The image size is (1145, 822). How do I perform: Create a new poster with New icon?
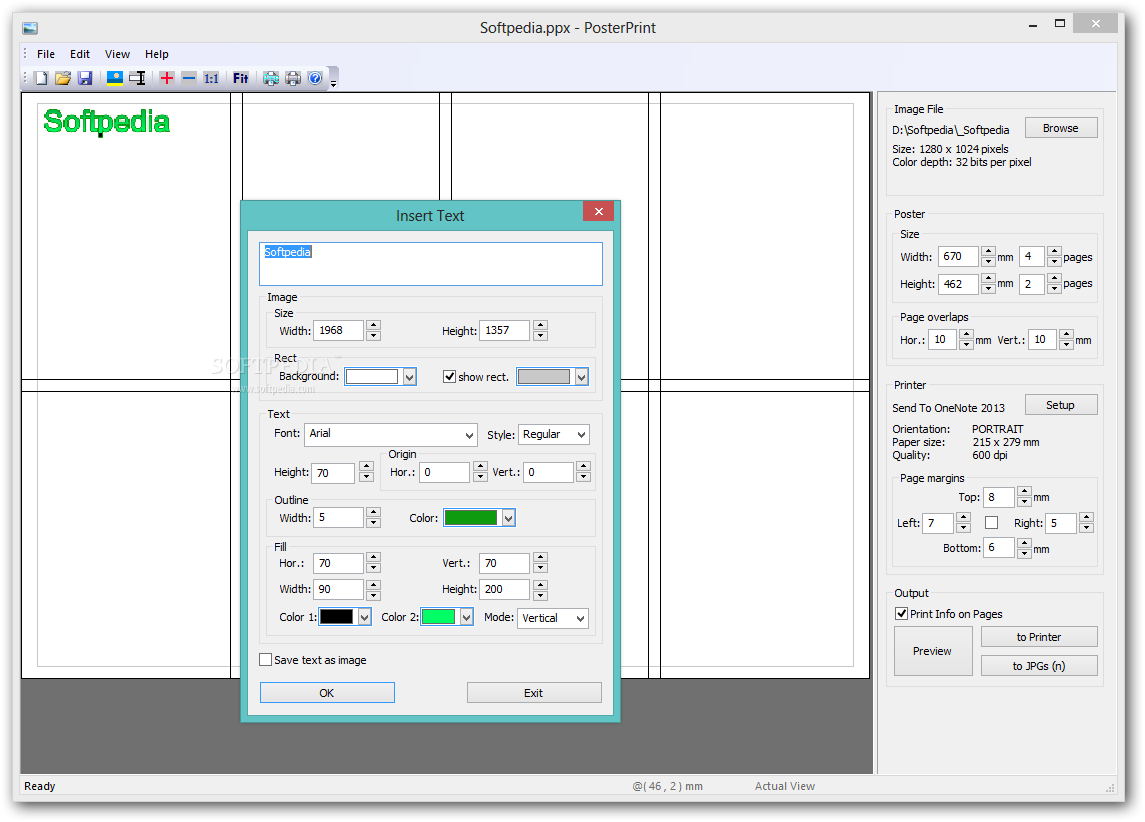(x=42, y=78)
